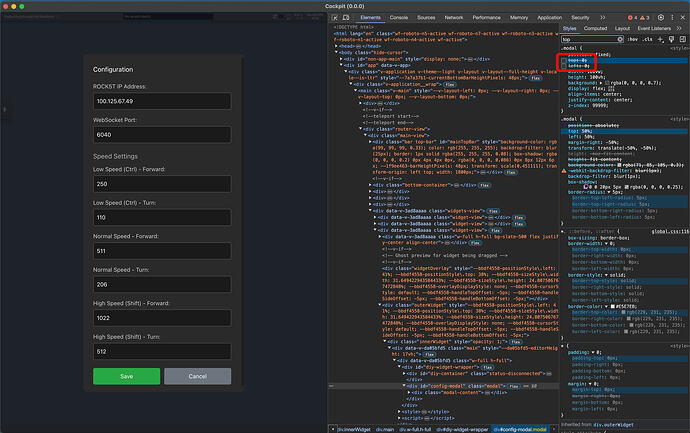Collapse the border-style shorthand

coord(606,275)
